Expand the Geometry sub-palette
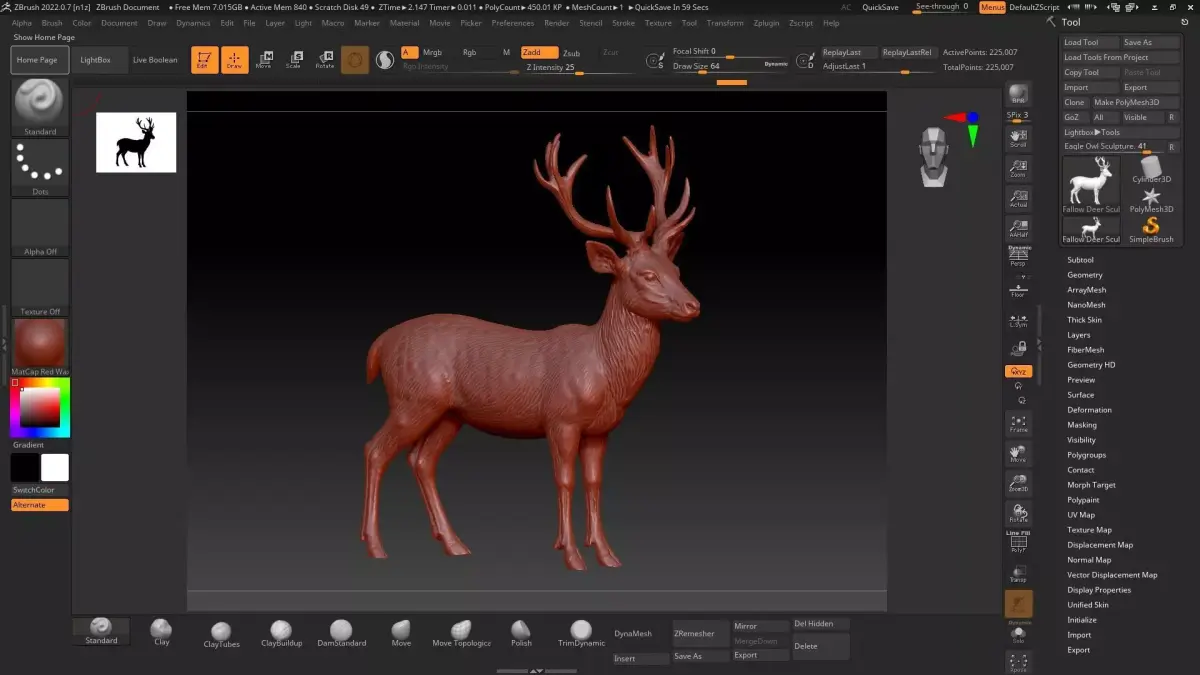 point(1085,275)
